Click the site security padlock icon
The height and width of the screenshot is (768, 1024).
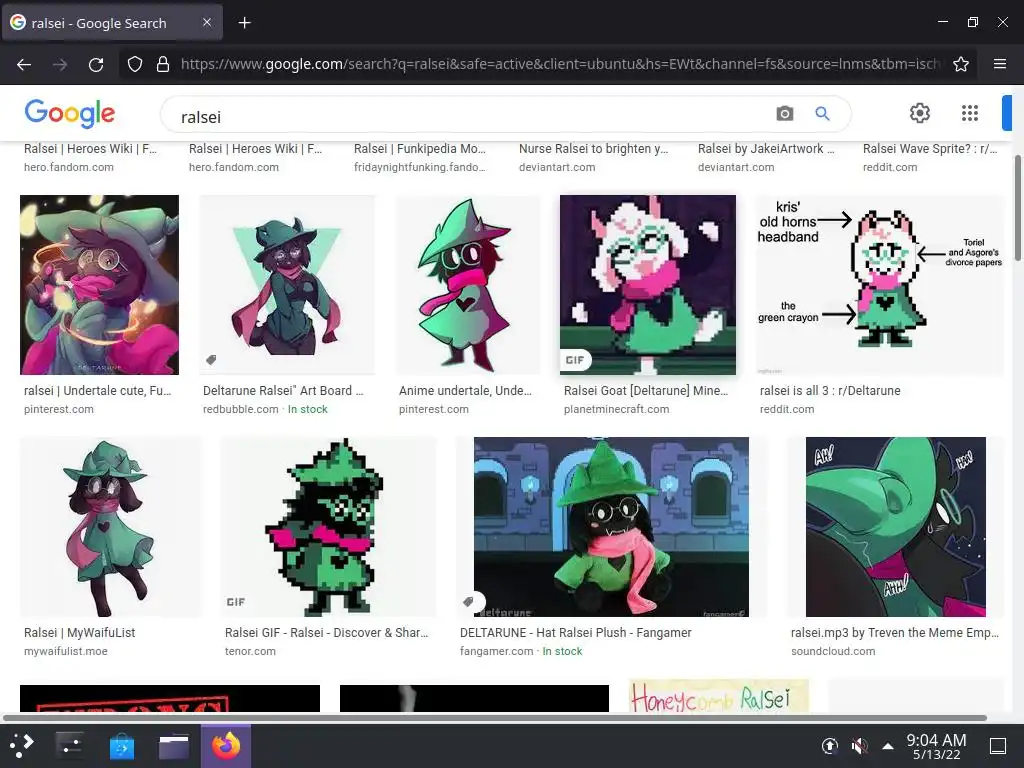[x=163, y=64]
